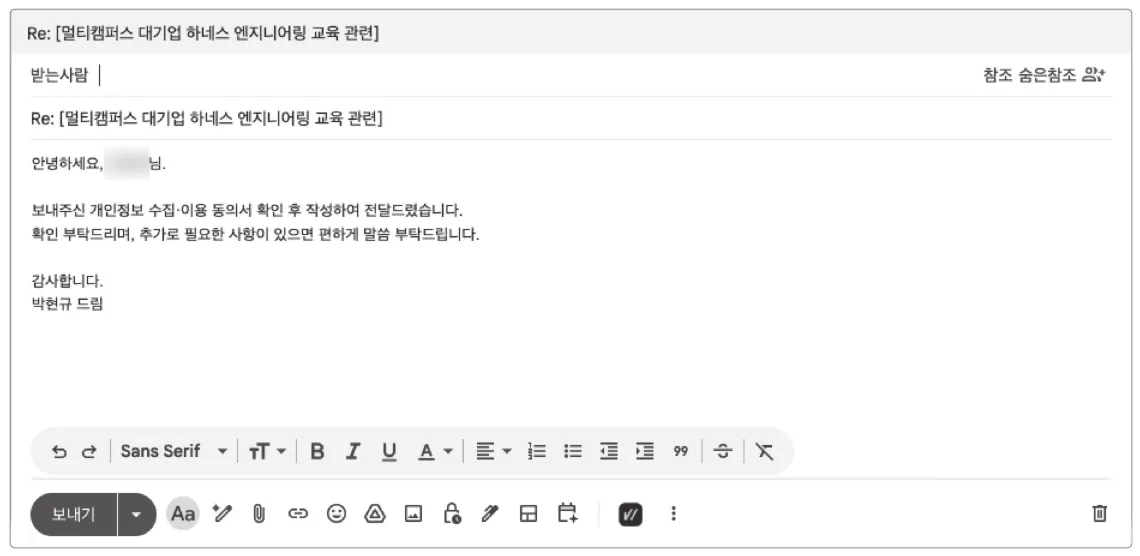
Task: Toggle confidential mode lock icon
Action: click(x=451, y=514)
